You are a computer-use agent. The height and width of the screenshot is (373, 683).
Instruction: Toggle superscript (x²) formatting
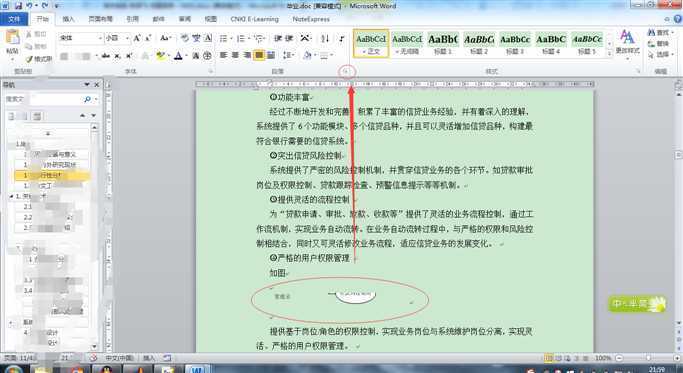point(129,56)
